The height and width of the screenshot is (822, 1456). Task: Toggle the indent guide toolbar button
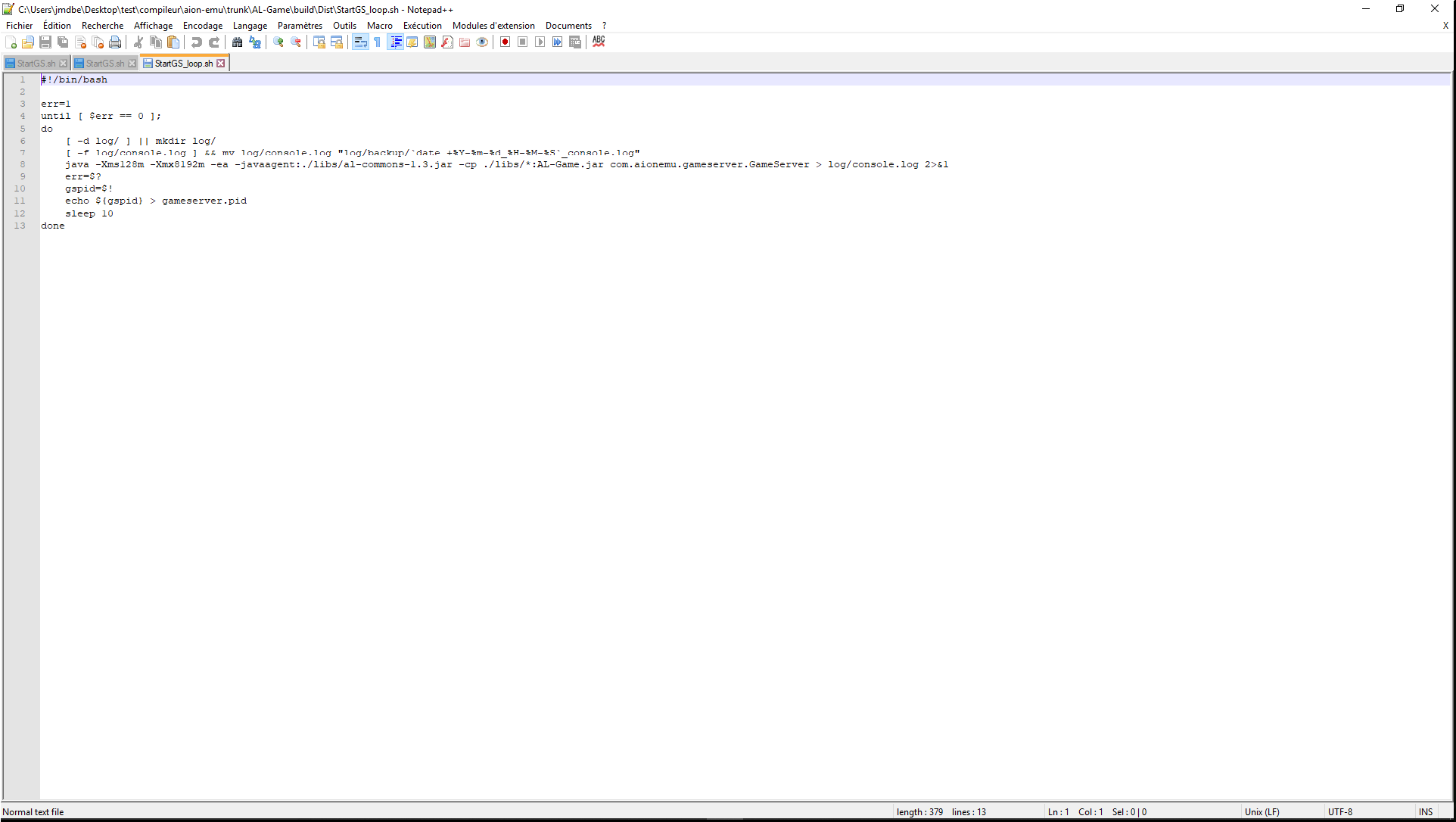[x=396, y=42]
